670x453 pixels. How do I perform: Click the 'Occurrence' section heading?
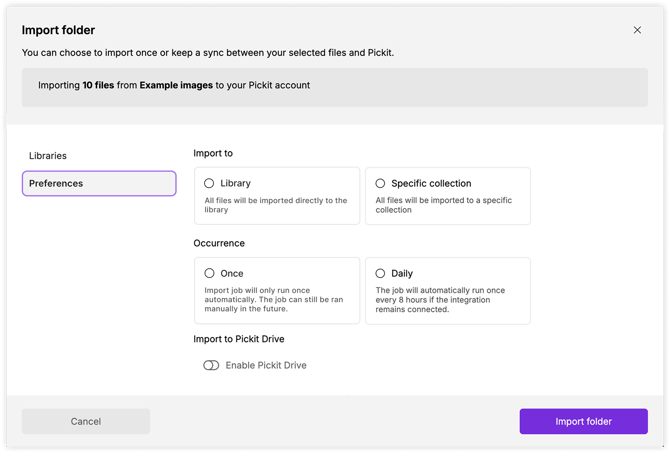tap(219, 243)
